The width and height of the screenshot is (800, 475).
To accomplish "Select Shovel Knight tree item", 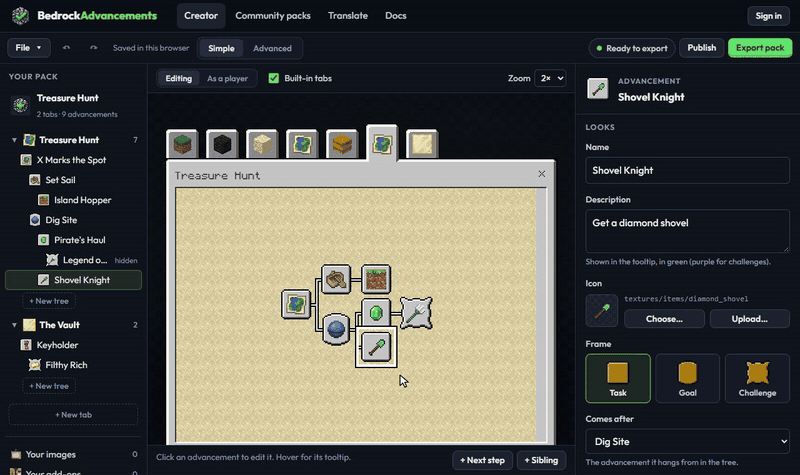I will coord(73,280).
